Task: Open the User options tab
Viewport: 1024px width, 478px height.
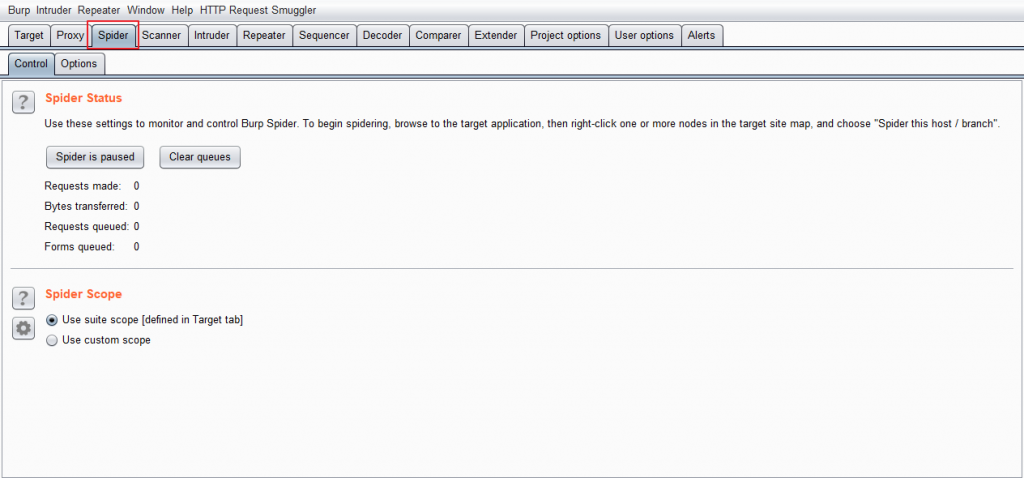Action: tap(644, 35)
